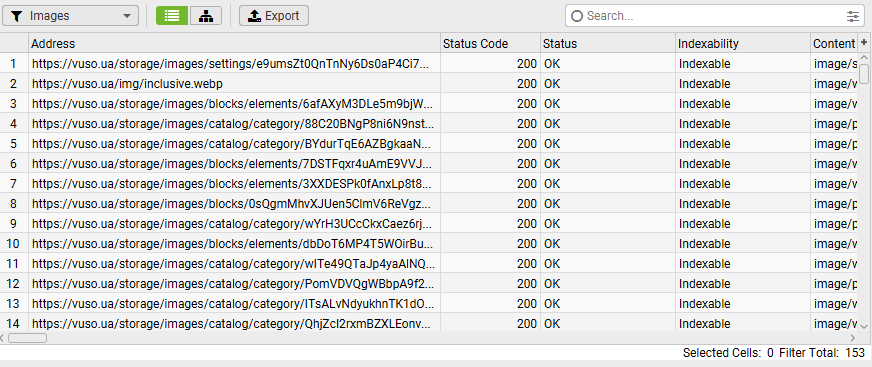This screenshot has height=367, width=872.
Task: Select row number 7 header
Action: [14, 184]
